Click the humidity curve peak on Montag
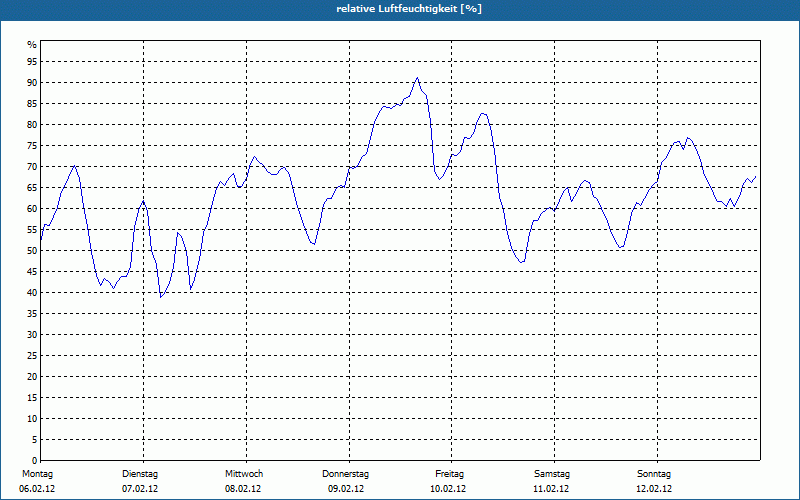 75,166
